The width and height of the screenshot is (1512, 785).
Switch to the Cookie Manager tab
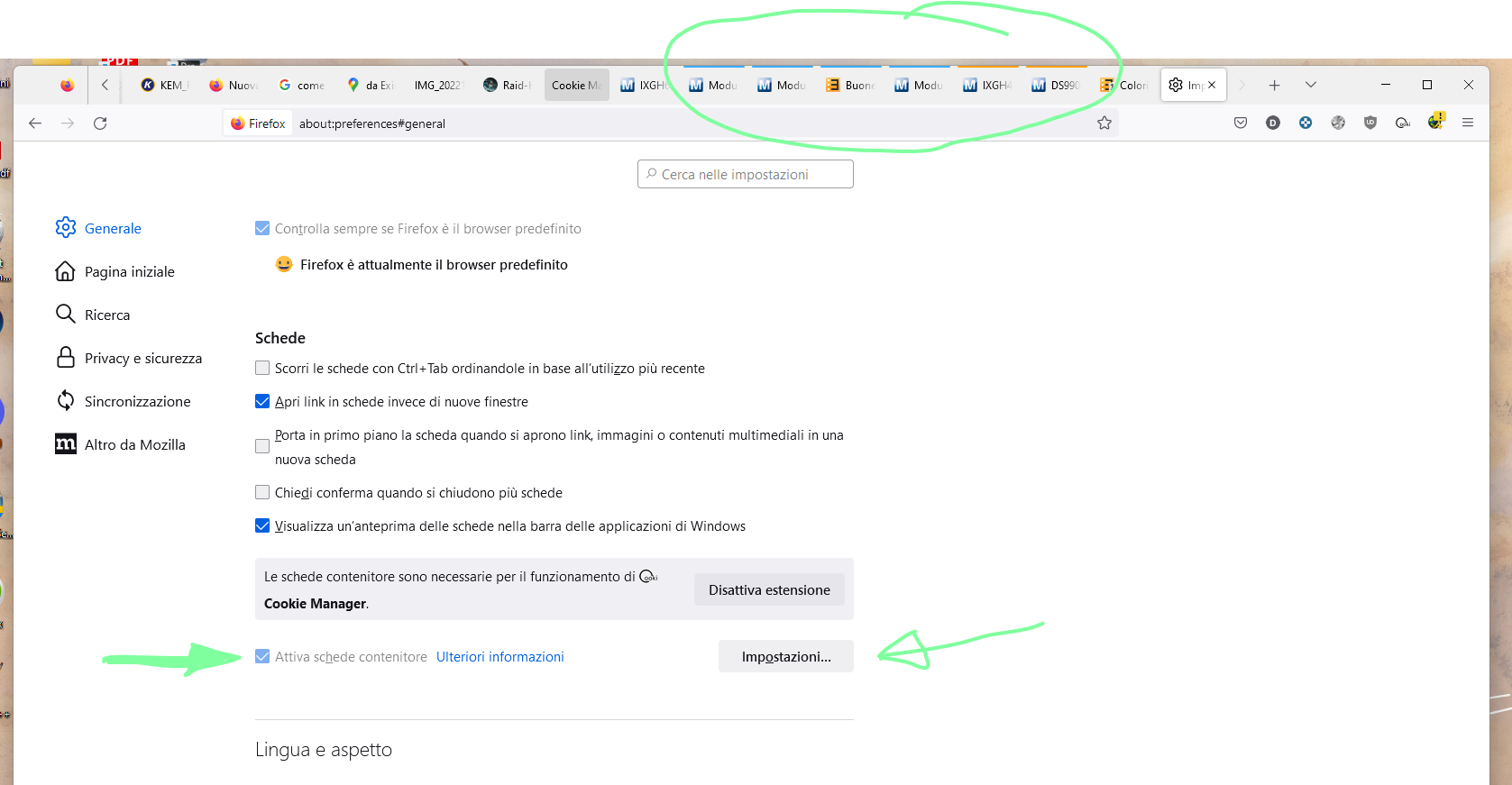pyautogui.click(x=576, y=86)
